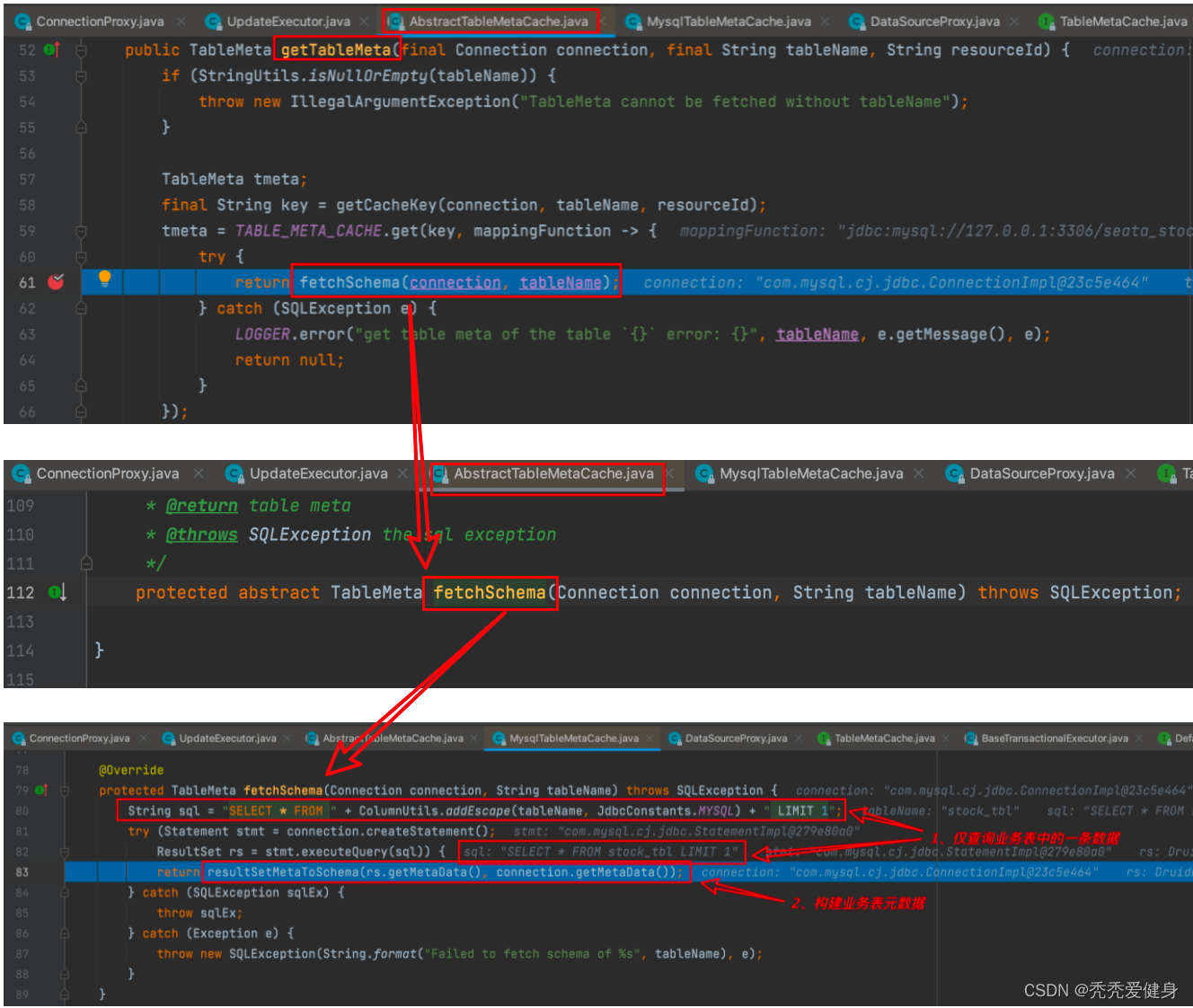Open TableMetaCache.java tab in bottom editor
The height and width of the screenshot is (1008, 1193).
point(885,738)
